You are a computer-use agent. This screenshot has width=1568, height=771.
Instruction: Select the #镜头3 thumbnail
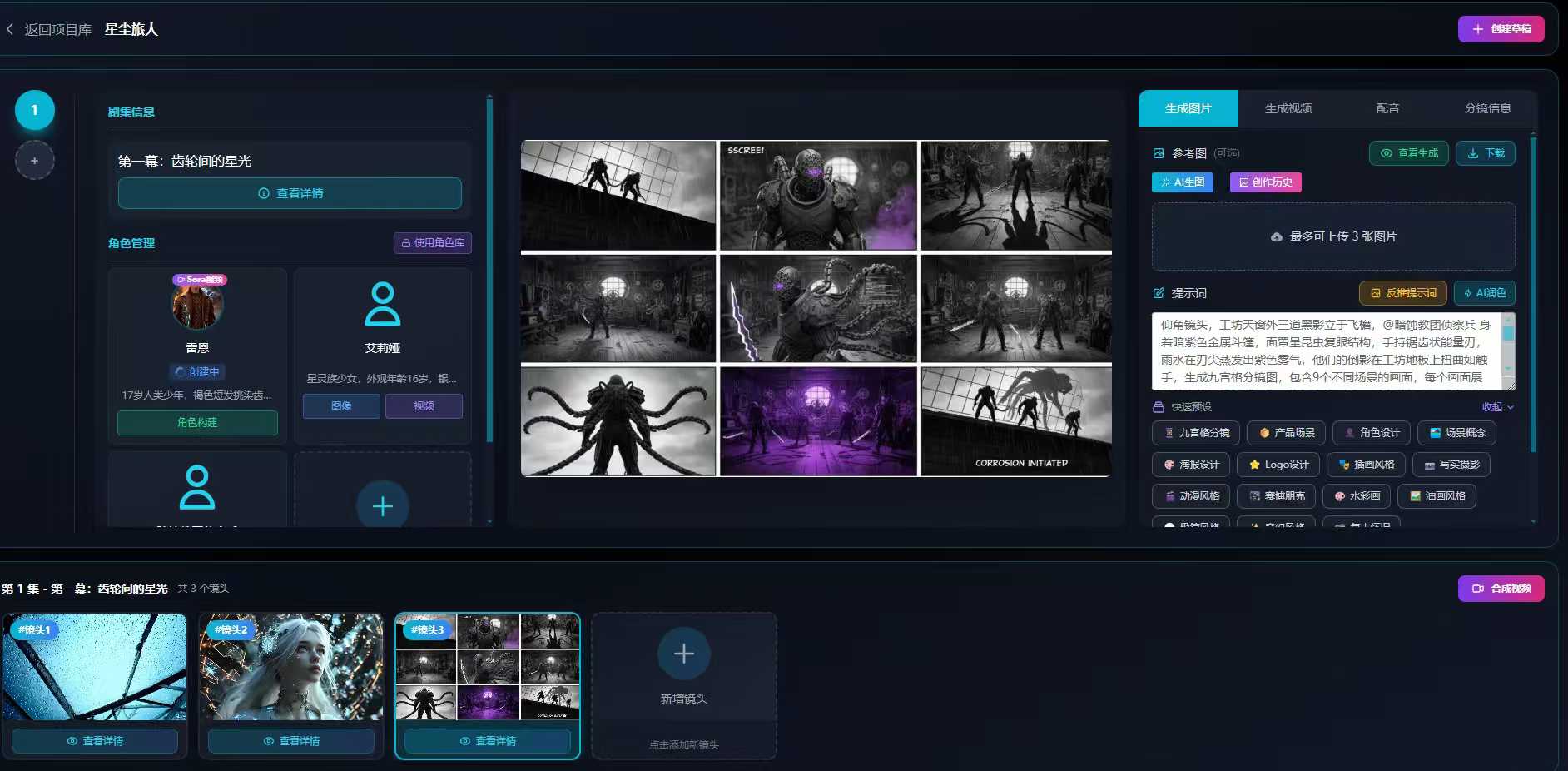pos(488,667)
